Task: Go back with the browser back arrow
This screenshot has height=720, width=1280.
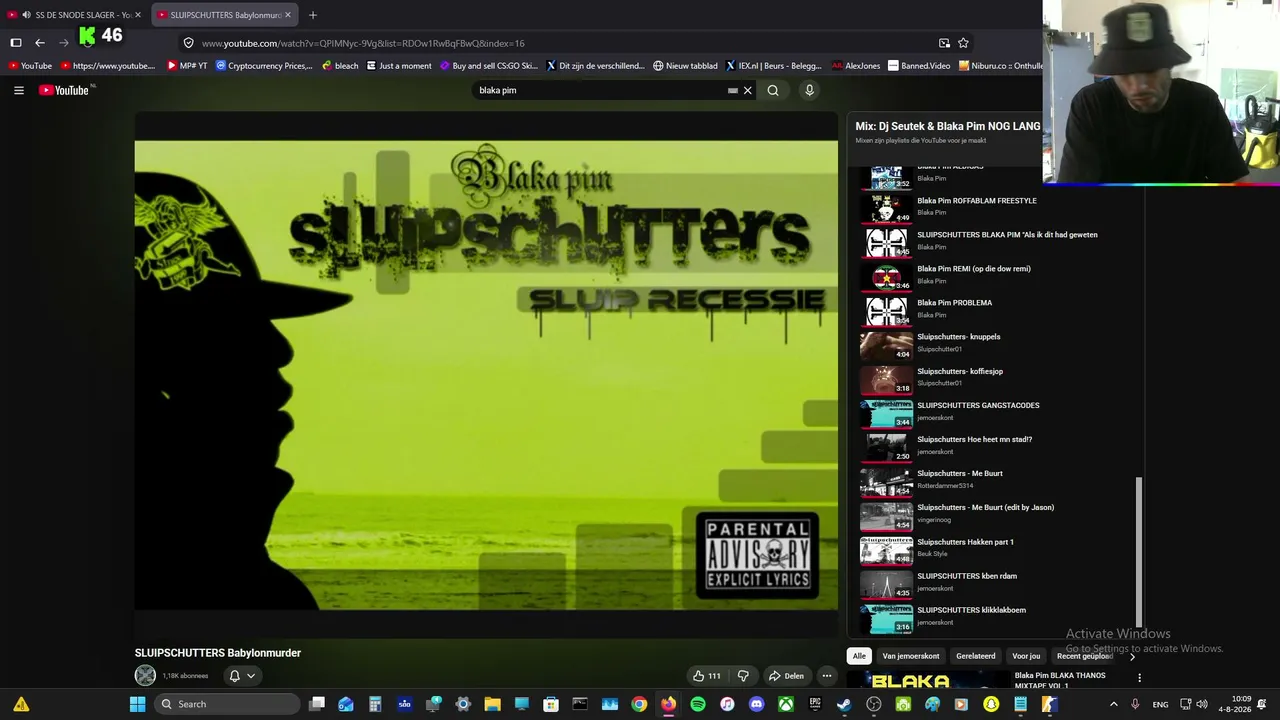Action: (x=40, y=43)
